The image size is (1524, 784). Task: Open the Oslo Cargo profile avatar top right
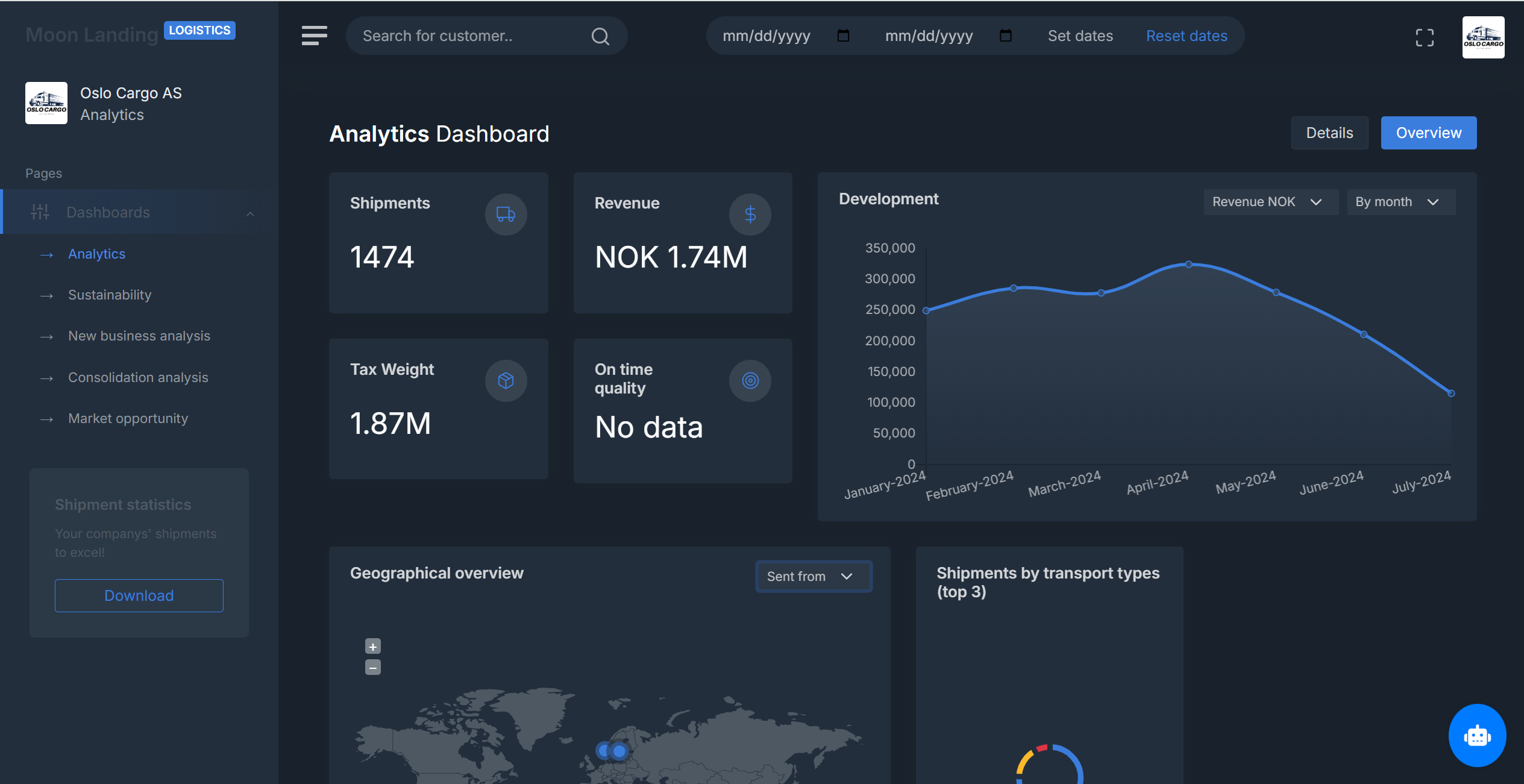point(1483,37)
